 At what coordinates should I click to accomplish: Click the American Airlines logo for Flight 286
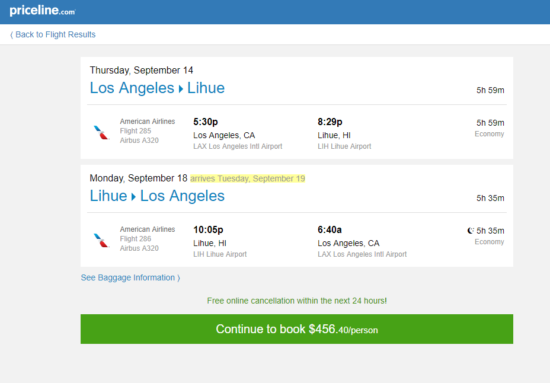[101, 241]
